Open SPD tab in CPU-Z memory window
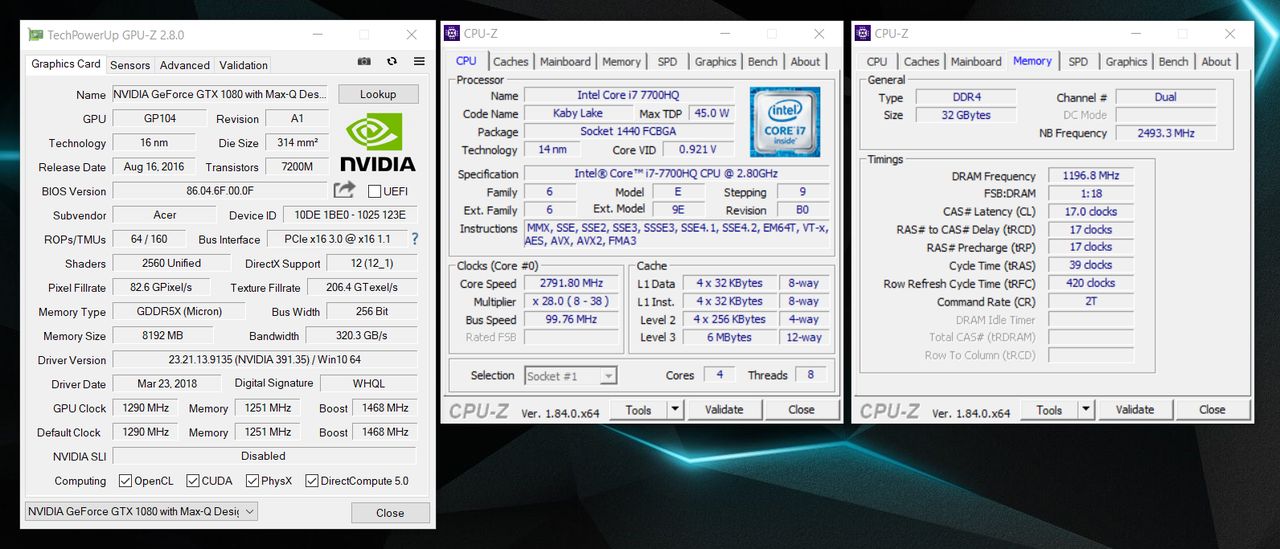 1078,61
